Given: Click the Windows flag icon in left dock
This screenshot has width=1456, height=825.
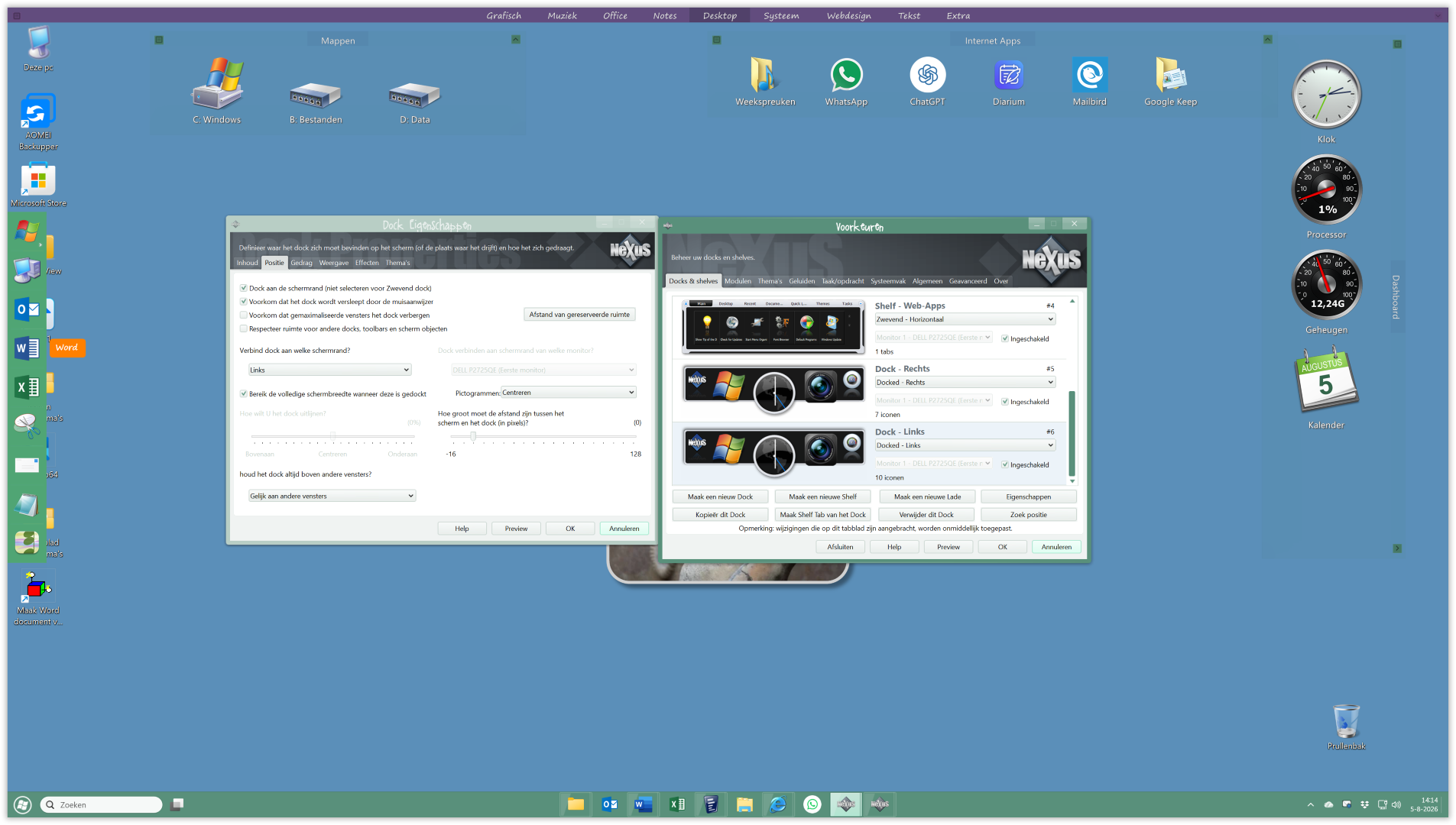Looking at the screenshot, I should click(27, 231).
